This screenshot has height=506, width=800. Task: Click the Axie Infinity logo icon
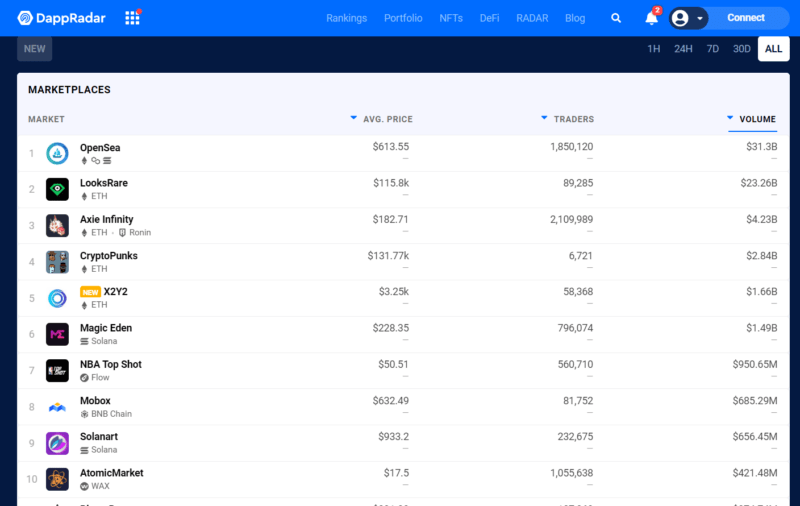point(57,225)
